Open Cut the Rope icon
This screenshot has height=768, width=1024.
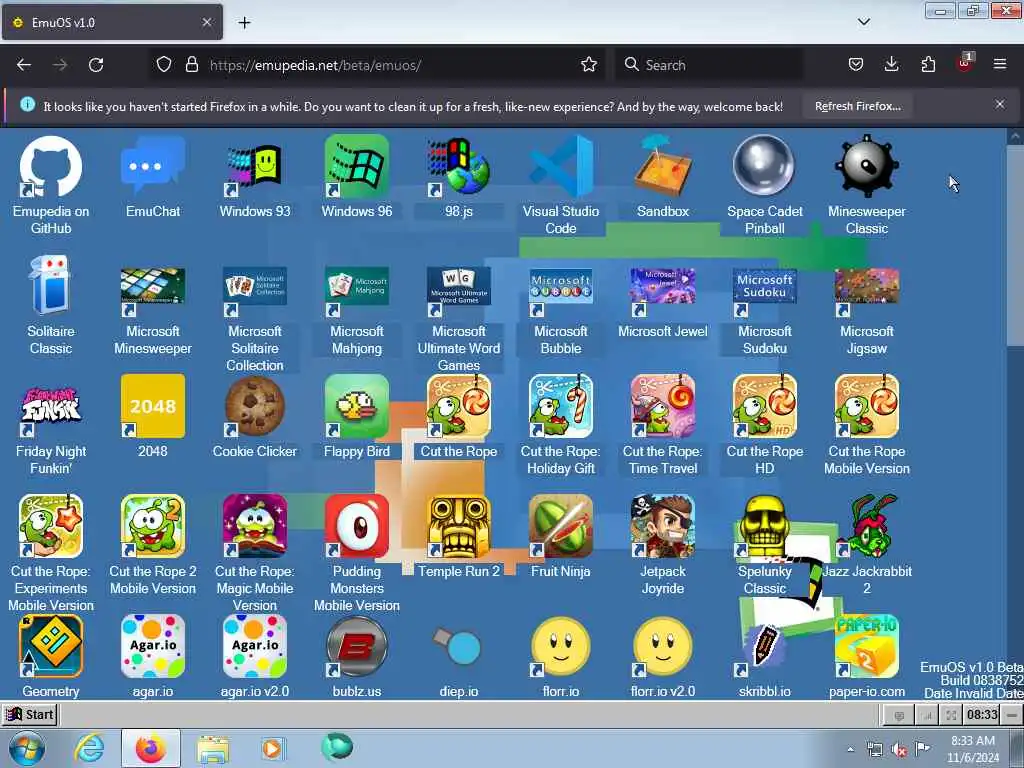click(x=458, y=406)
